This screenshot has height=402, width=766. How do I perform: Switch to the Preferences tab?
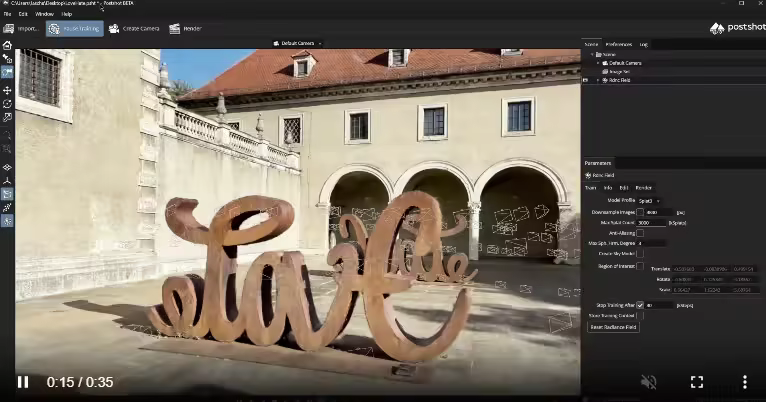pos(618,44)
